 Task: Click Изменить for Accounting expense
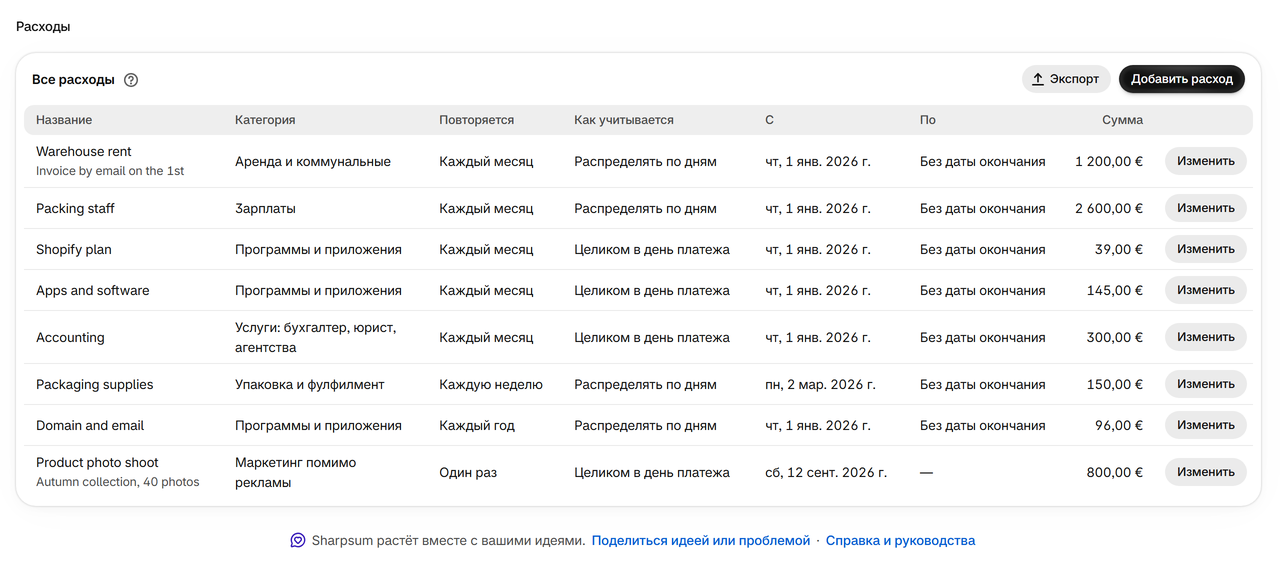coord(1206,337)
